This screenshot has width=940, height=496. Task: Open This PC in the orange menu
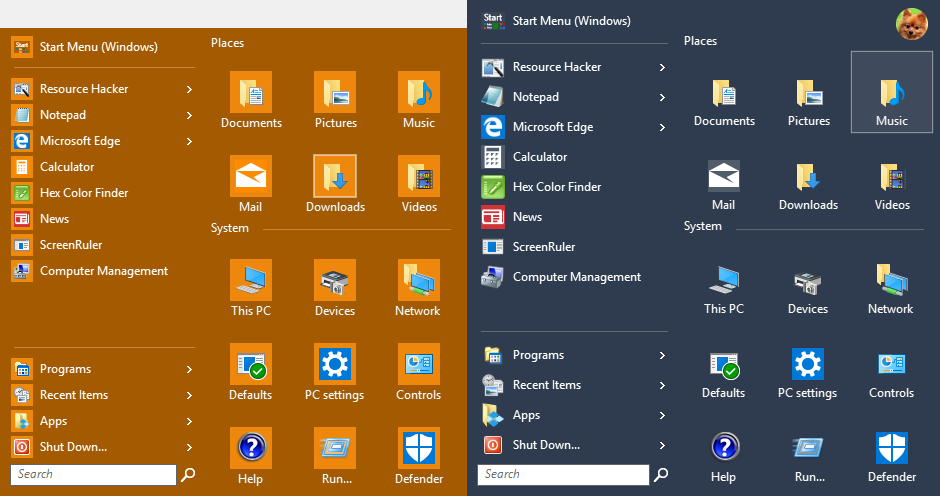coord(251,288)
